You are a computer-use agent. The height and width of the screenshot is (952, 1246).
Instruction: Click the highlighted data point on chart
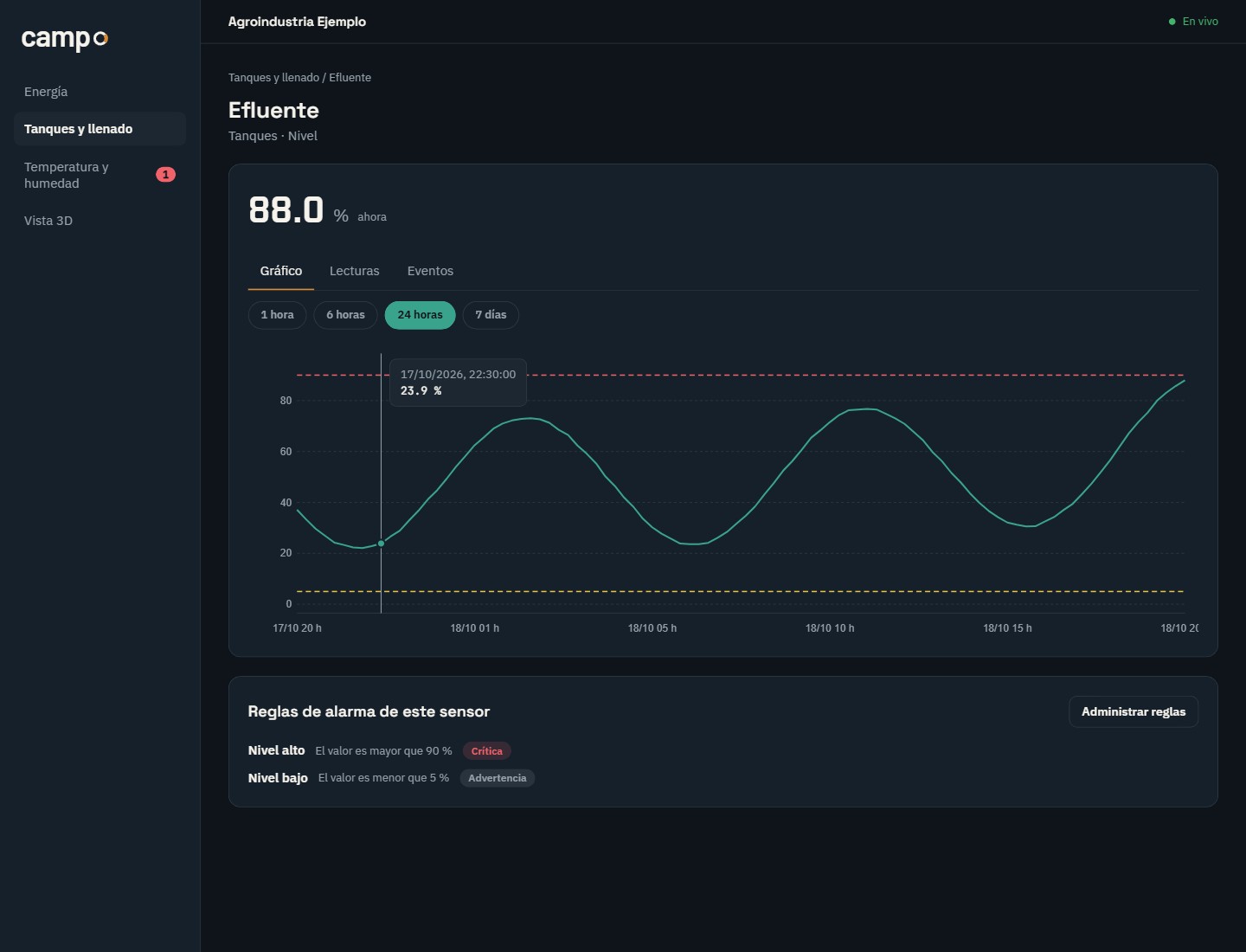click(x=381, y=544)
